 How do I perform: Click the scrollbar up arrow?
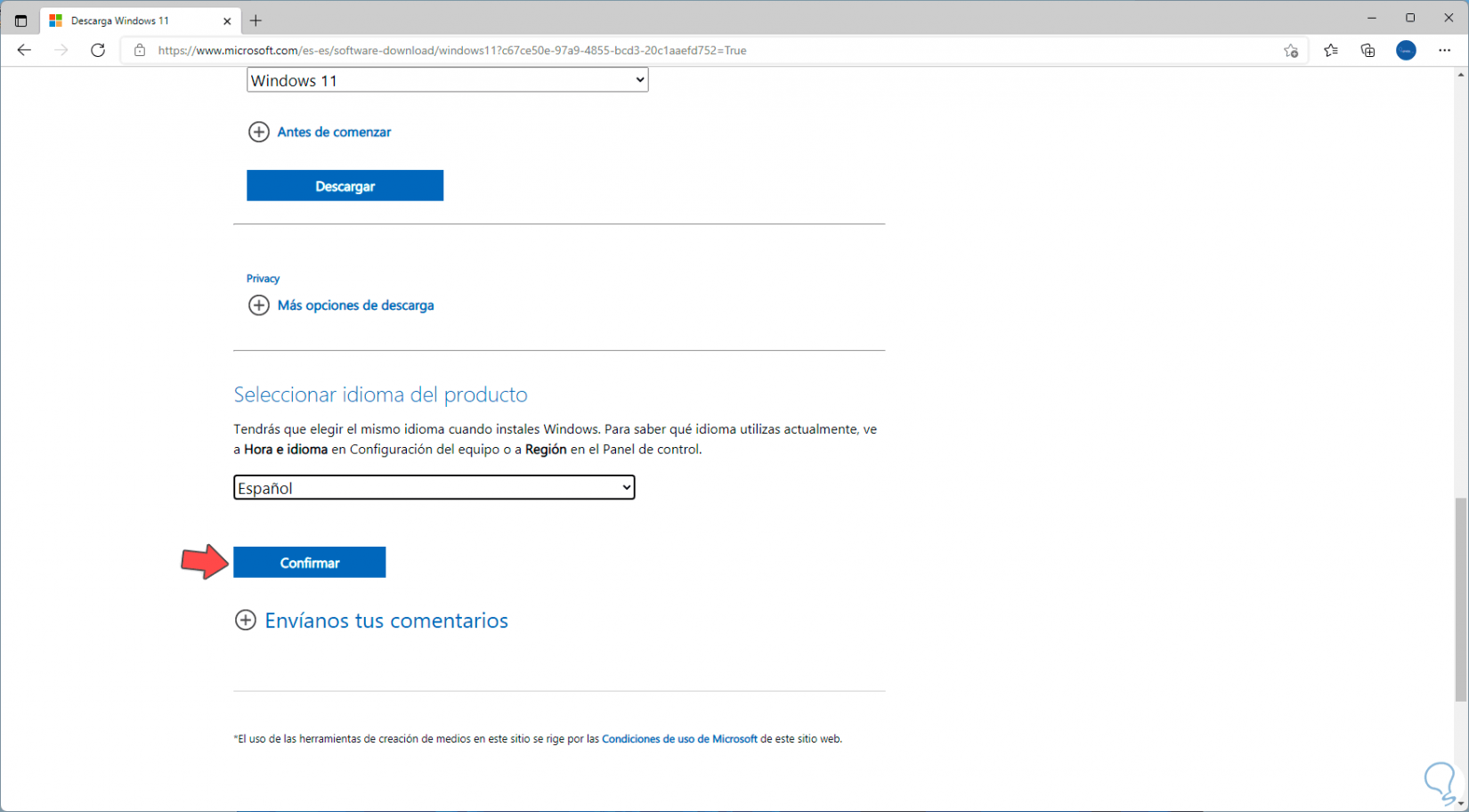point(1461,75)
